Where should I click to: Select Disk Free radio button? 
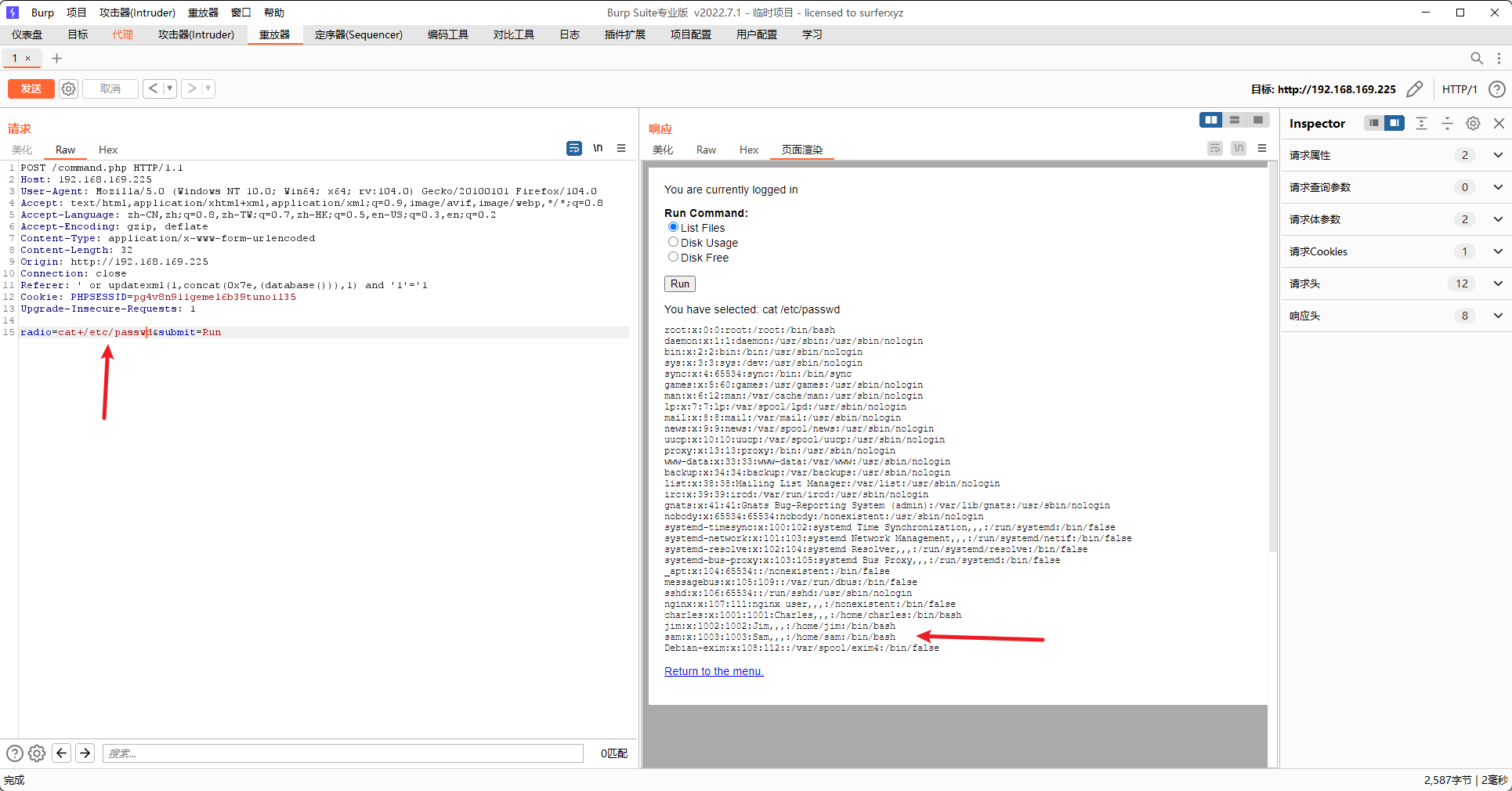coord(673,257)
